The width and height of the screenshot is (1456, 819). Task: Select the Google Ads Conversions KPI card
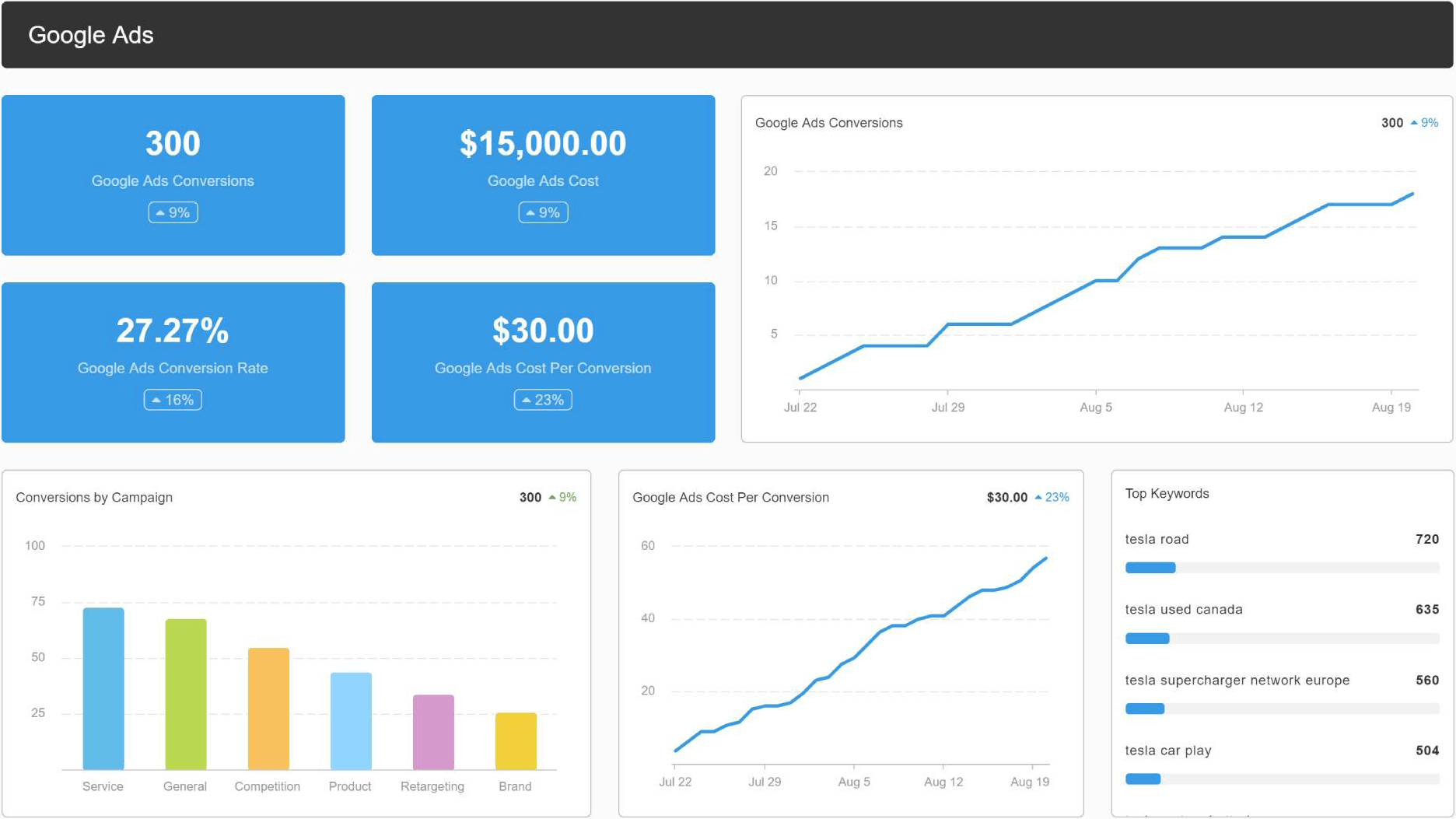point(173,175)
